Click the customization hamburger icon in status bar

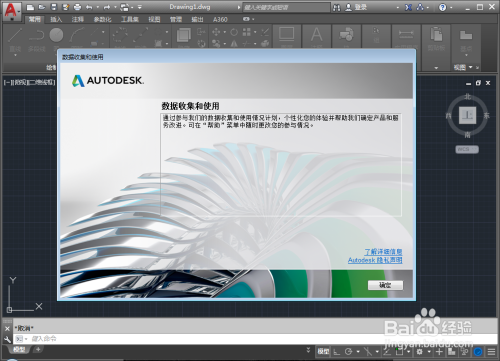pos(491,351)
